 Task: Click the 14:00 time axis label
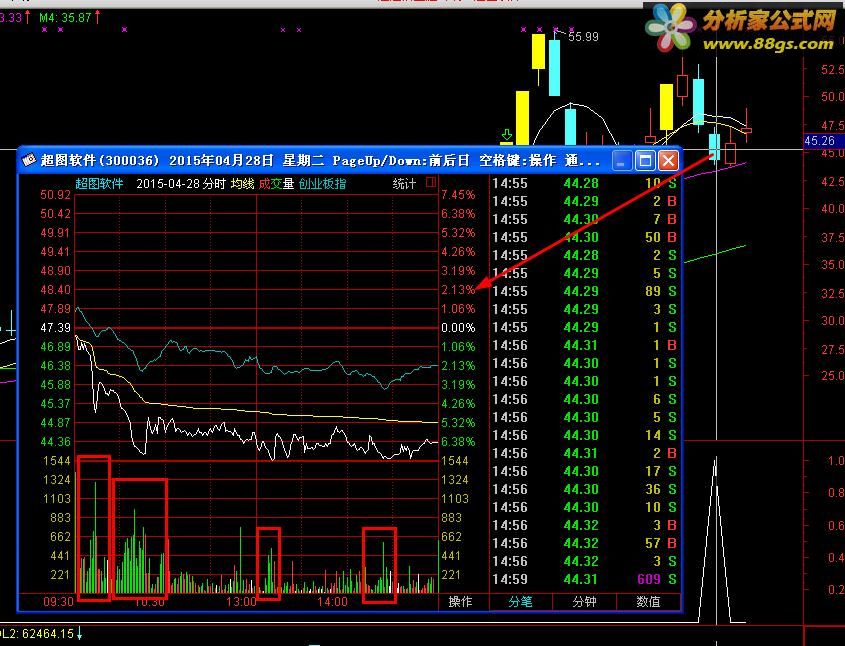pos(333,601)
